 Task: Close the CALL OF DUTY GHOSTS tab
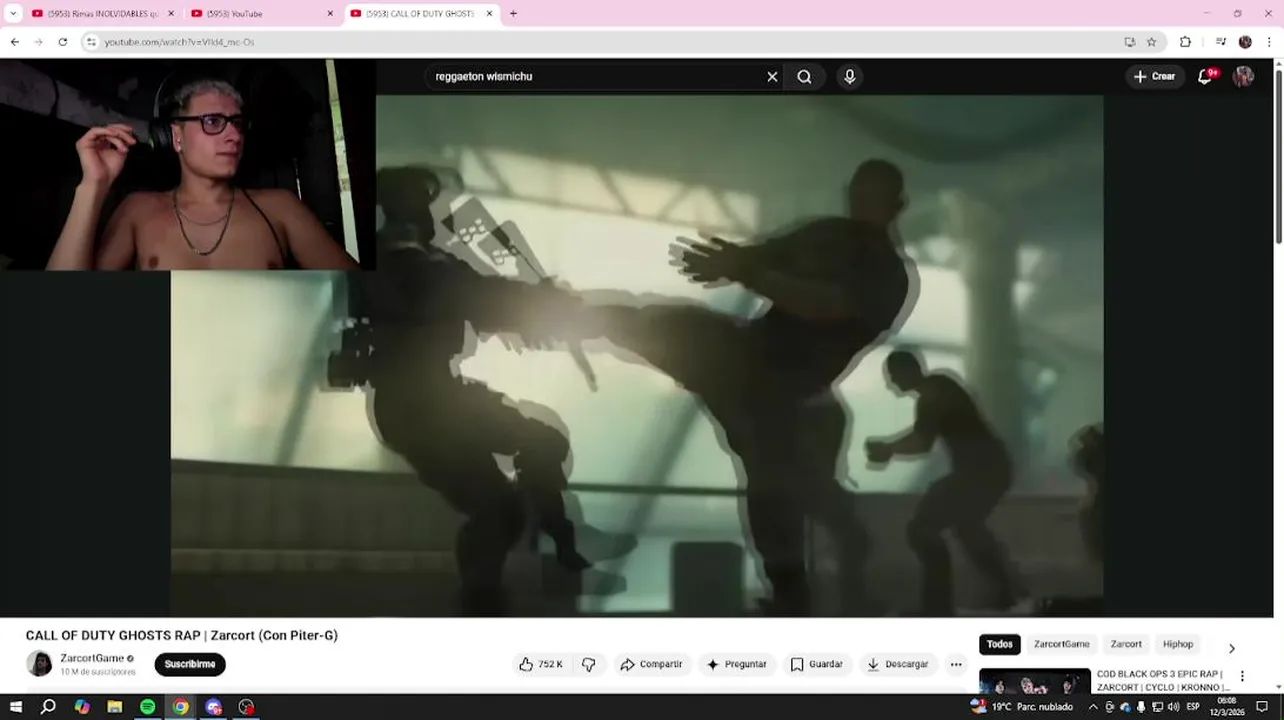click(x=489, y=14)
